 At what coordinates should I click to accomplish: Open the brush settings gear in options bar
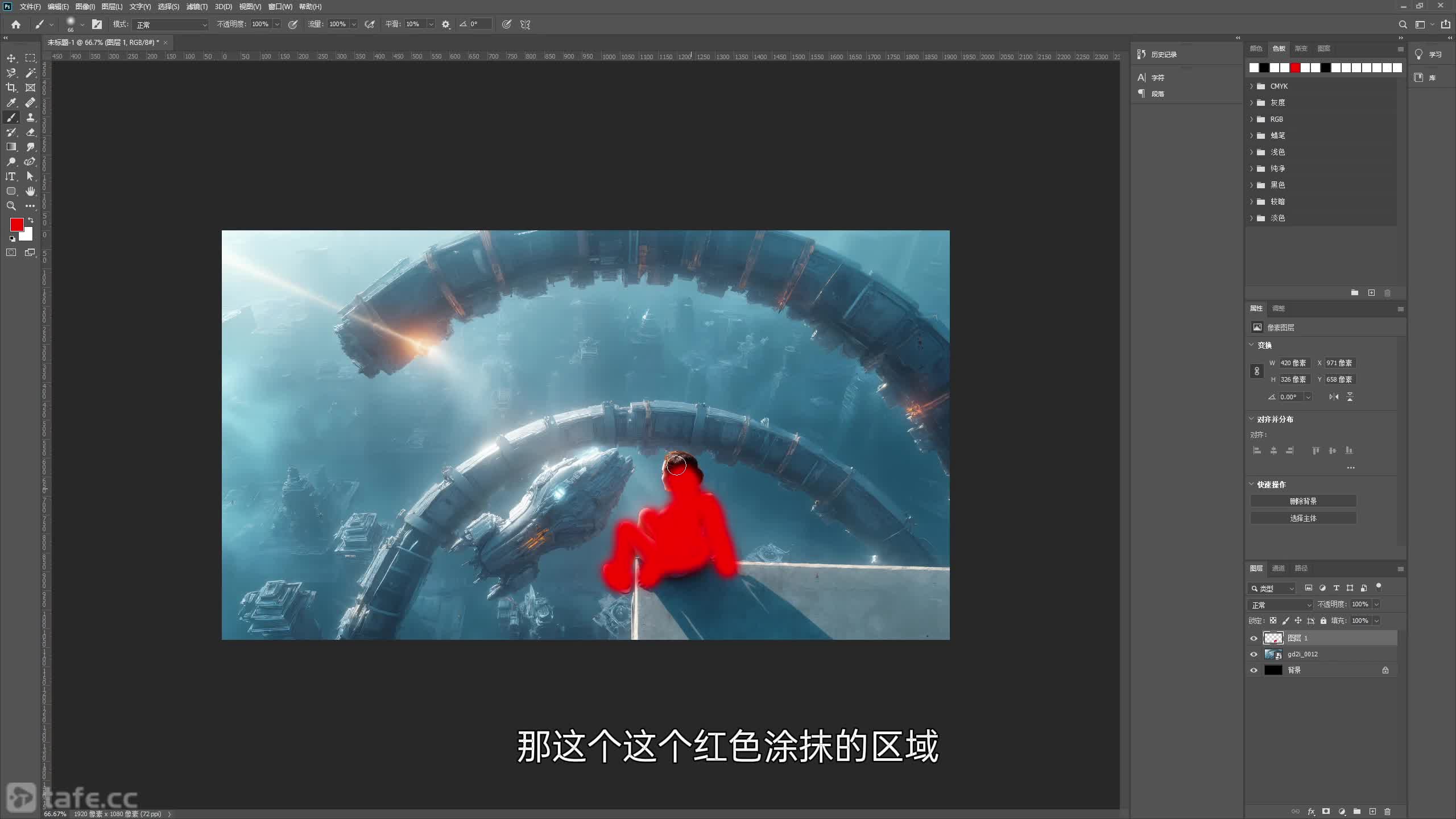(x=446, y=24)
